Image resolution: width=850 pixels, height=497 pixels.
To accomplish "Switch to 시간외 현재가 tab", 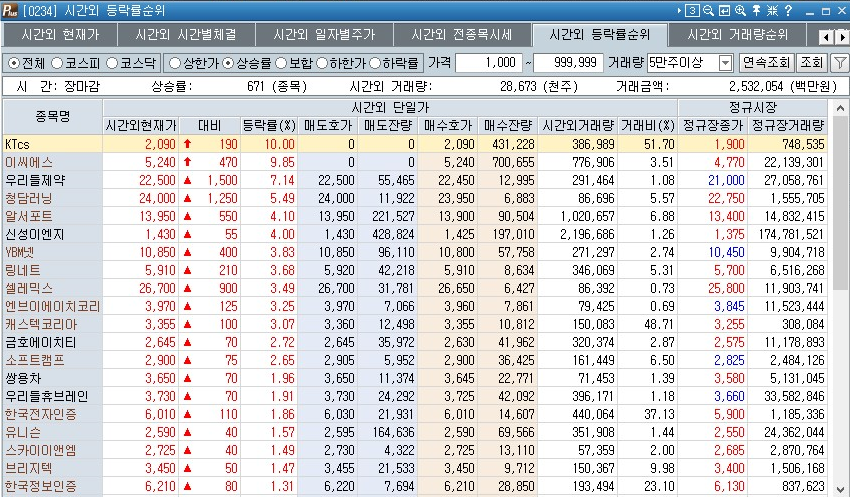I will click(60, 35).
